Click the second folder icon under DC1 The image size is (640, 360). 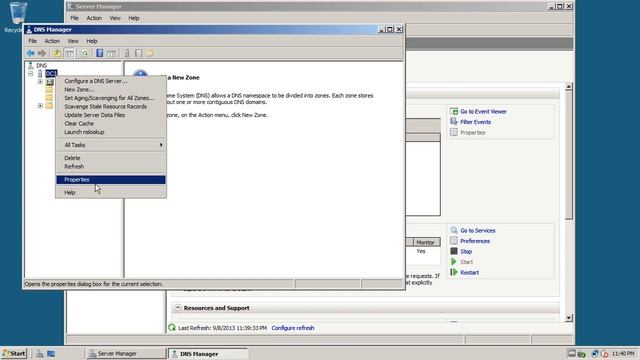pyautogui.click(x=49, y=89)
